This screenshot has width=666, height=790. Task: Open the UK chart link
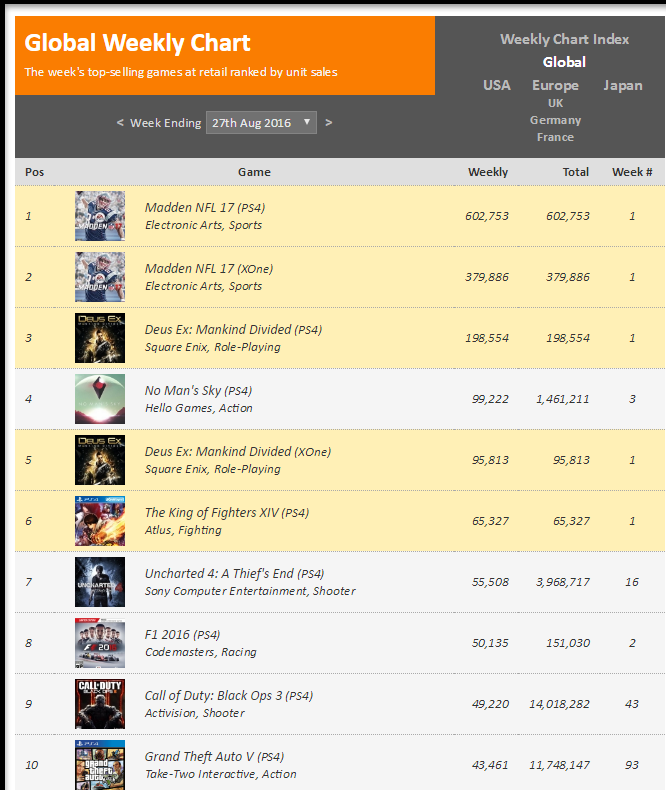[555, 103]
